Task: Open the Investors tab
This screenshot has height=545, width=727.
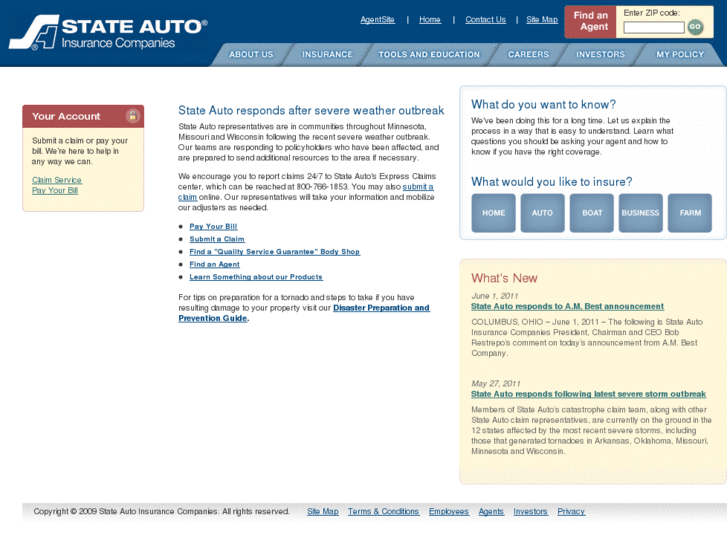Action: point(600,55)
